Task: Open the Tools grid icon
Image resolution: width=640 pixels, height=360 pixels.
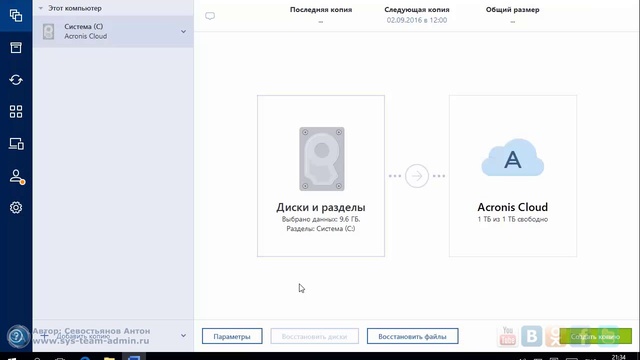Action: 16,111
